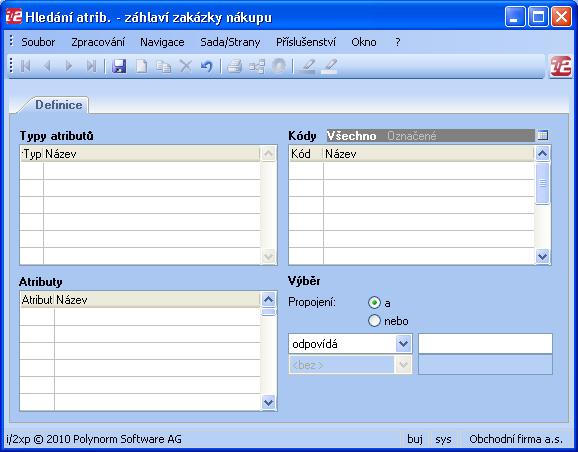The height and width of the screenshot is (452, 578).
Task: Select the Definice tab
Action: click(59, 105)
